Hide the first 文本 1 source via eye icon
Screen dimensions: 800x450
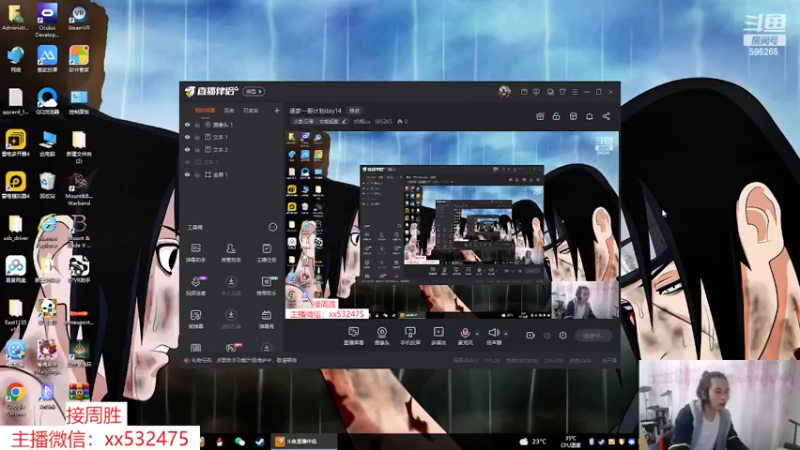[x=187, y=137]
